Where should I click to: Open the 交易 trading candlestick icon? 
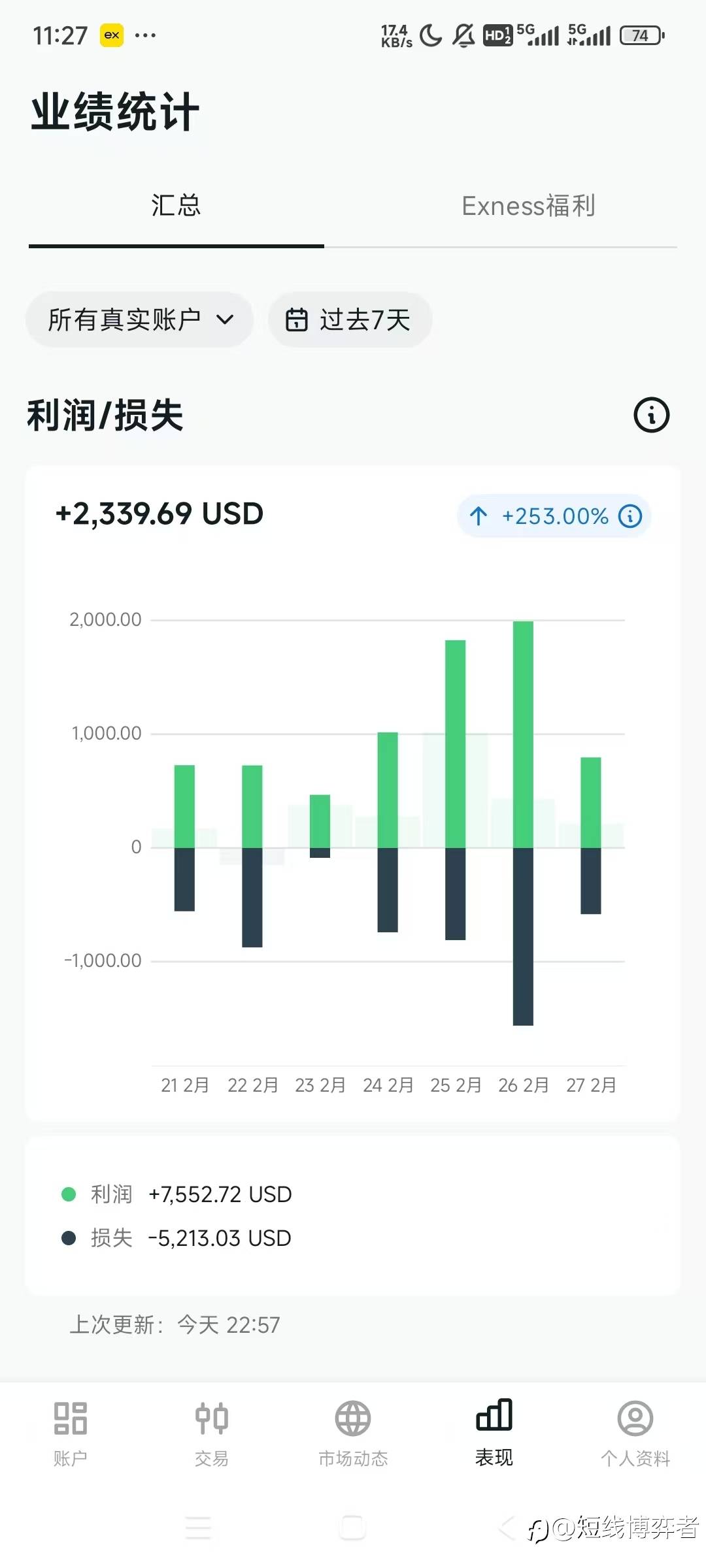pos(212,1419)
